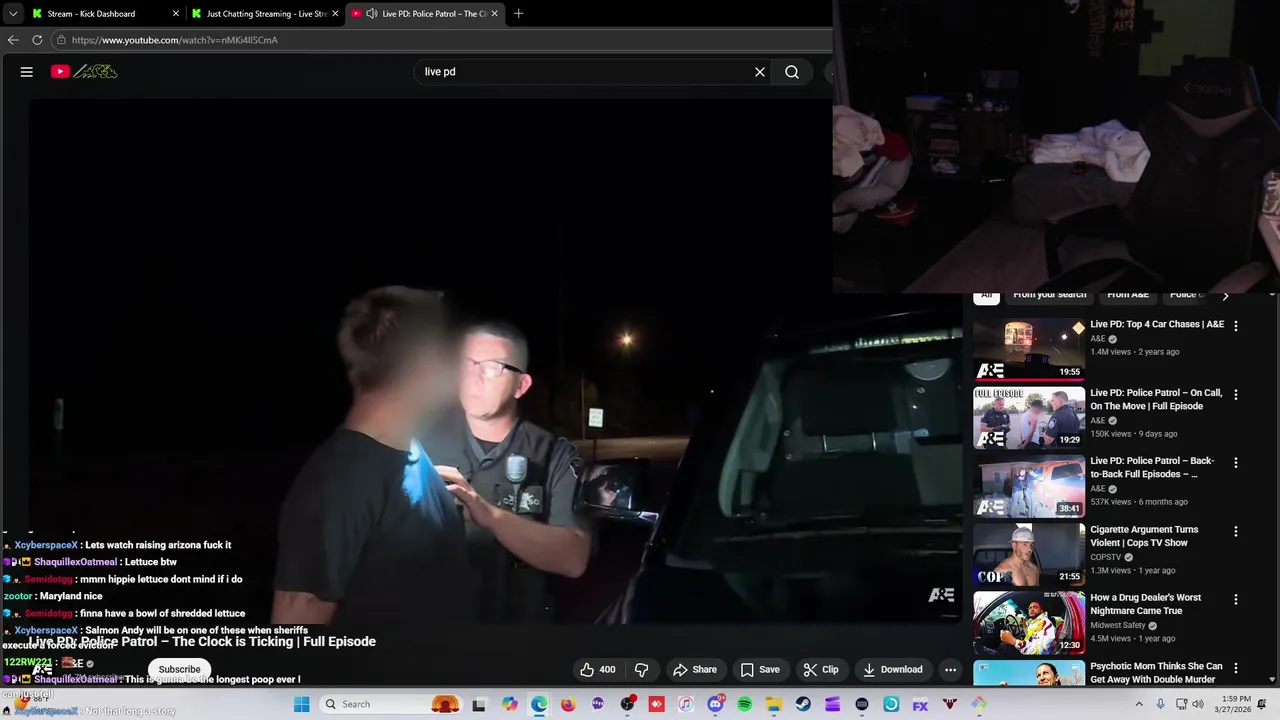This screenshot has height=720, width=1280.
Task: Open the Windows taskbar Search box
Action: (390, 704)
